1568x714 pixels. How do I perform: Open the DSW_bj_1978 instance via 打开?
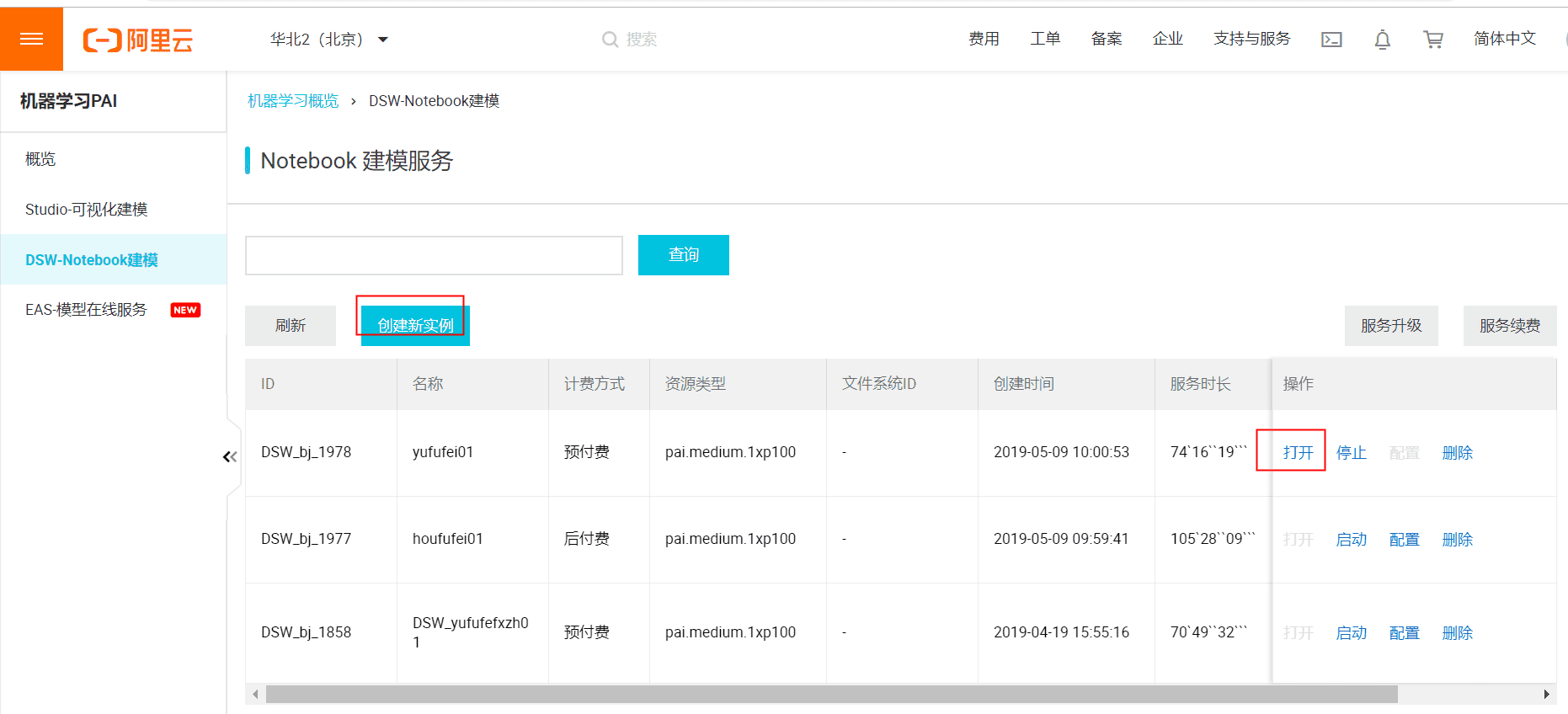pos(1298,453)
